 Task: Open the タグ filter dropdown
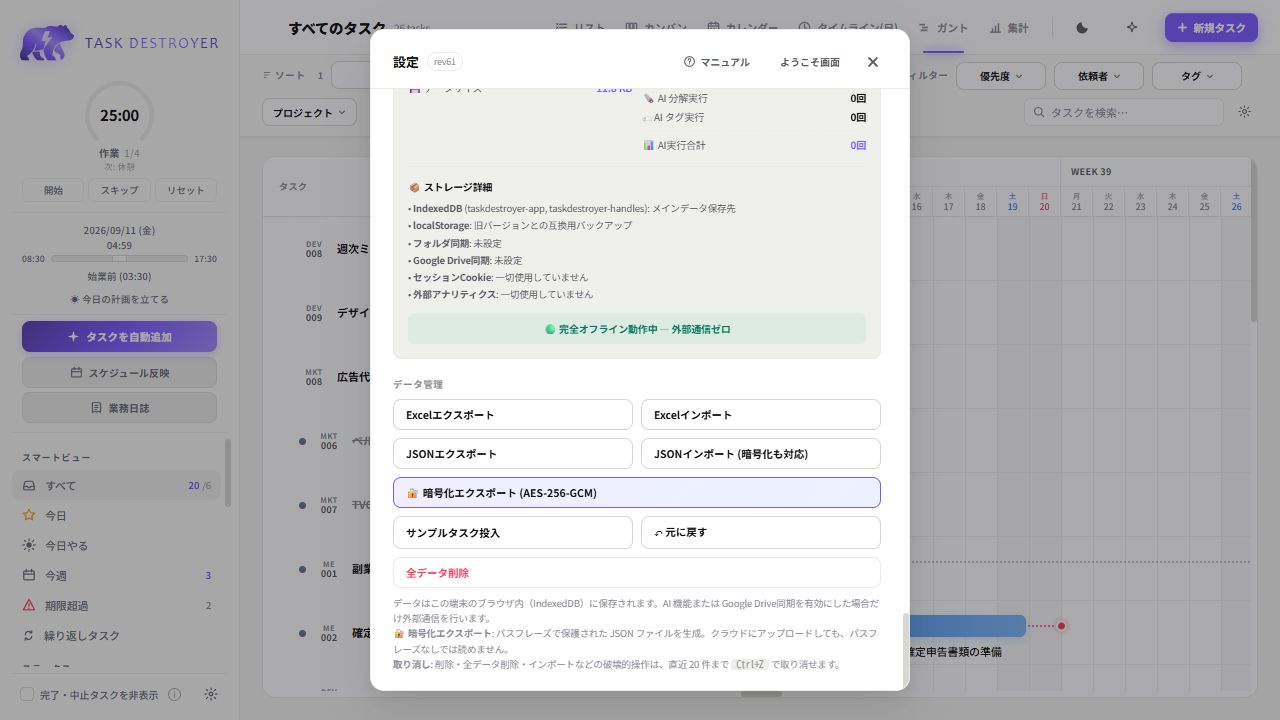1197,76
